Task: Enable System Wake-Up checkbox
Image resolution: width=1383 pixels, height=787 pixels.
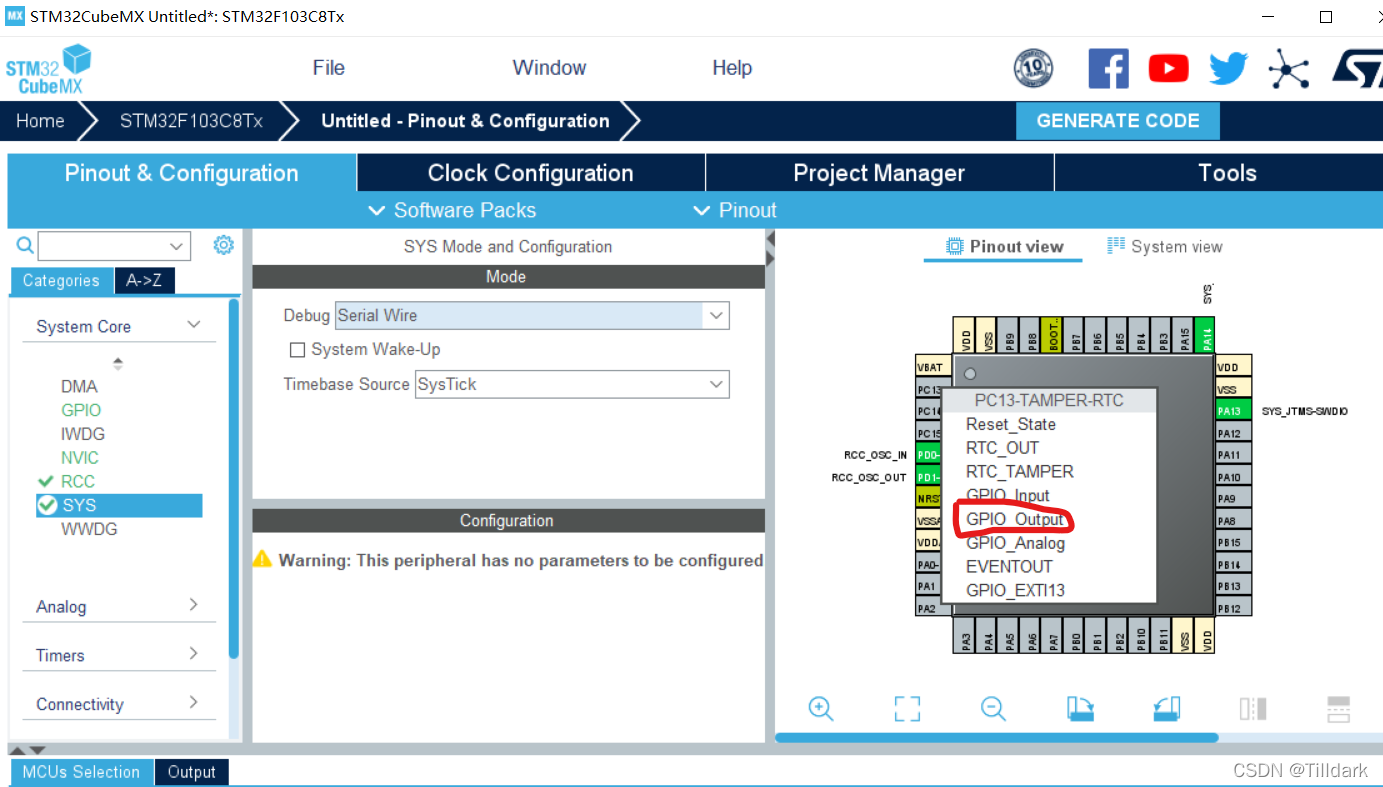Action: (x=297, y=349)
